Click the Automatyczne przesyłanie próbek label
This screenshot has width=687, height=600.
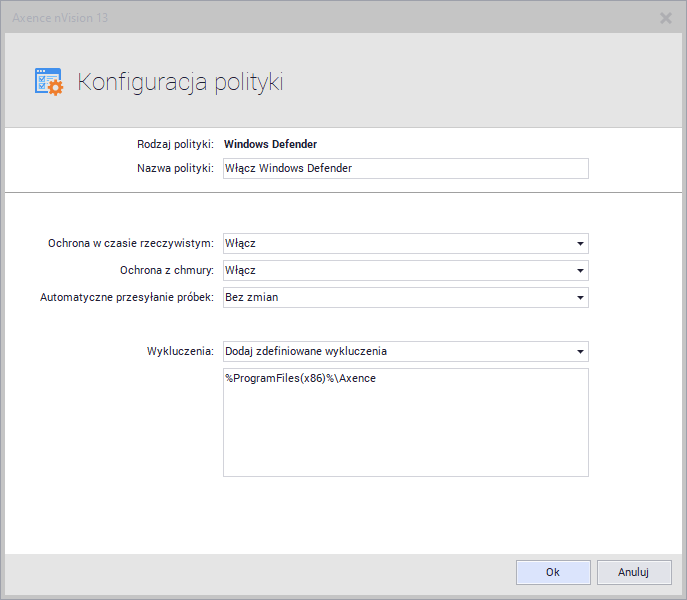click(x=126, y=297)
